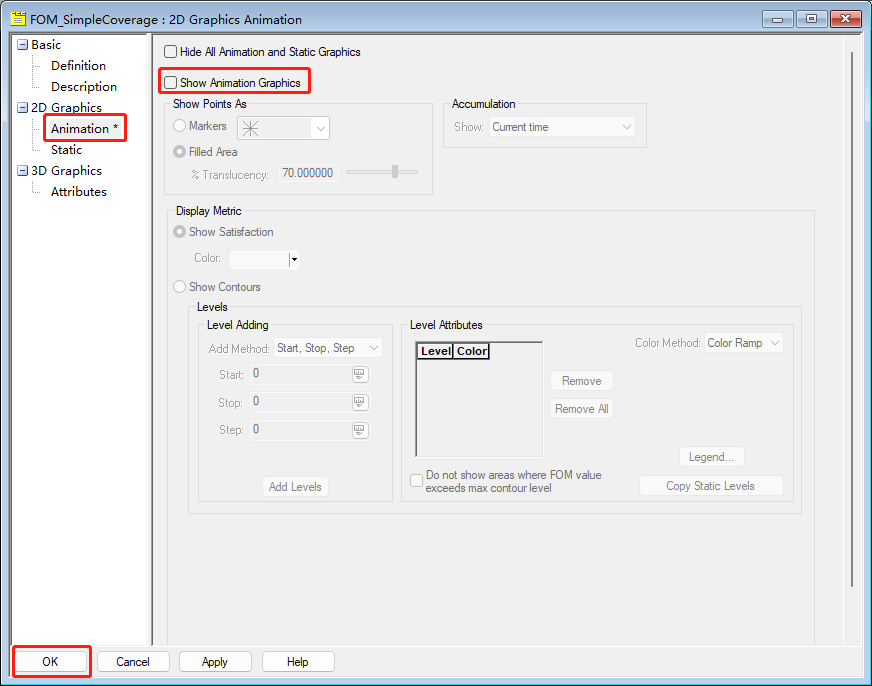Check Hide All Animation and Static Graphics
Image resolution: width=872 pixels, height=686 pixels.
(x=171, y=52)
